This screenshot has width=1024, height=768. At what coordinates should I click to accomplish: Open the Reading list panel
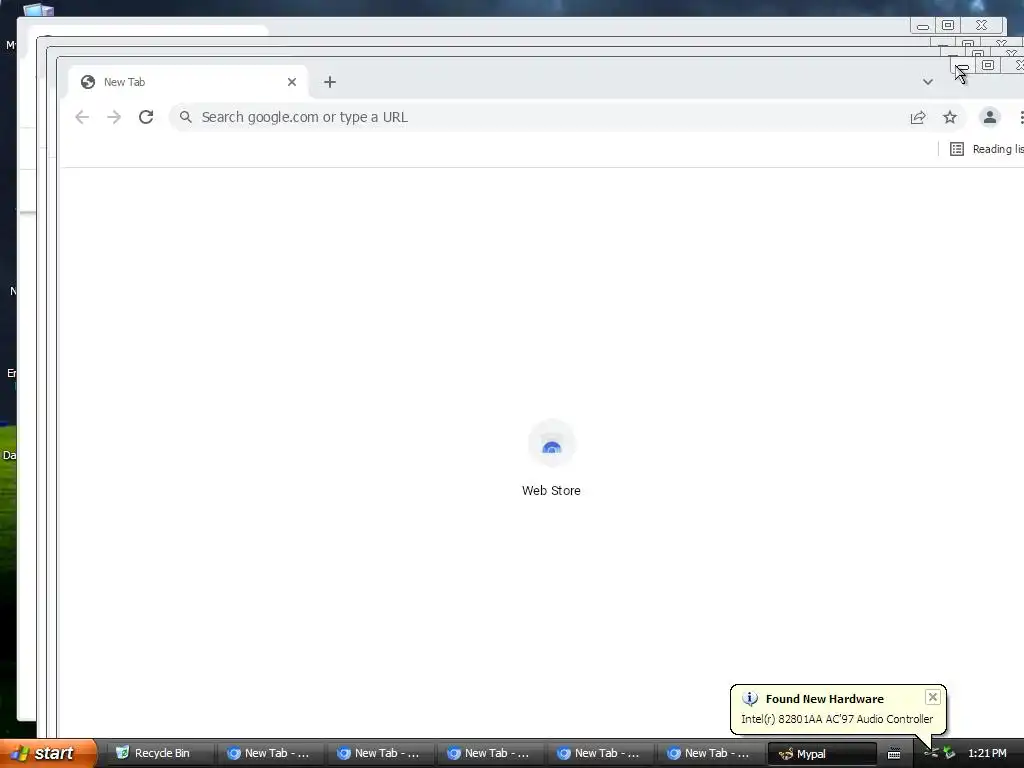point(986,149)
